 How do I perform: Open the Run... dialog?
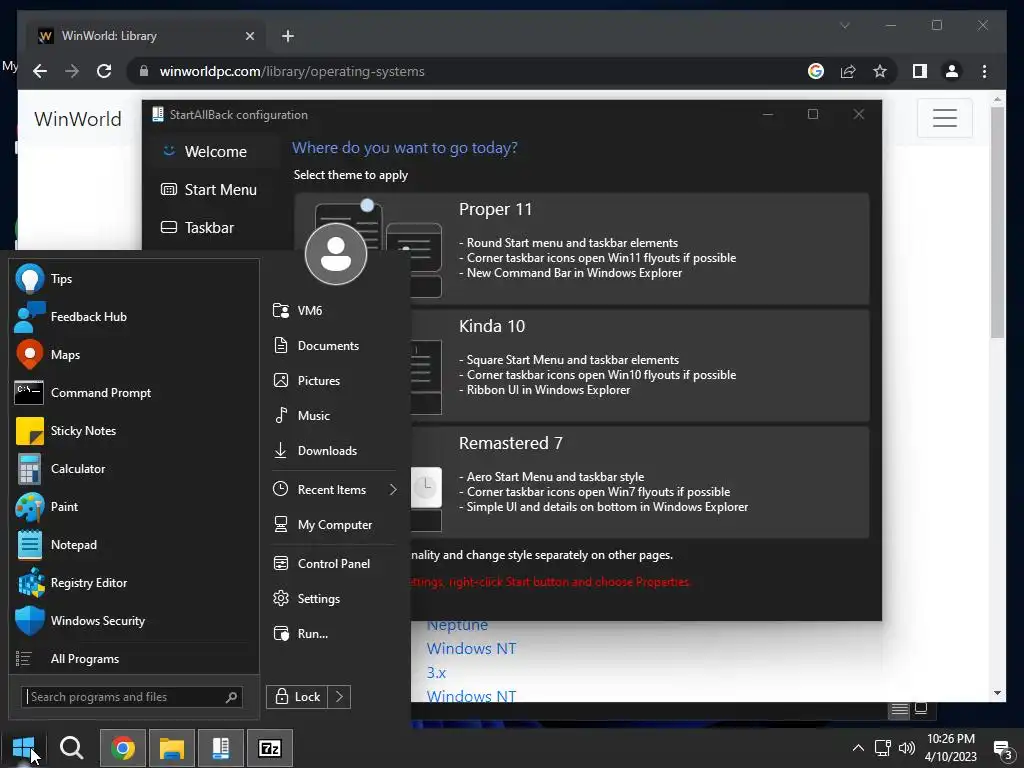(x=334, y=633)
